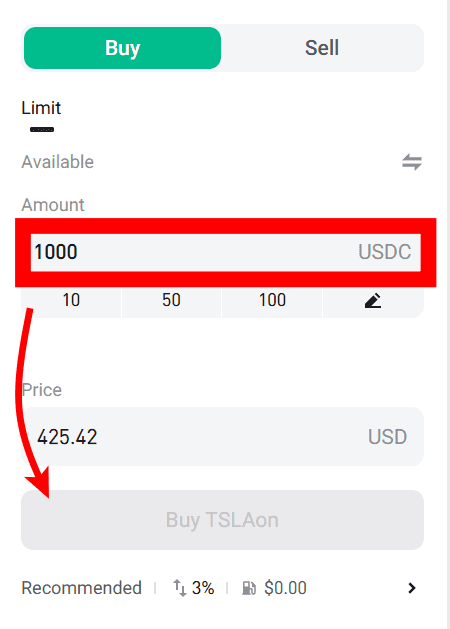Switch to the Buy side

122,48
